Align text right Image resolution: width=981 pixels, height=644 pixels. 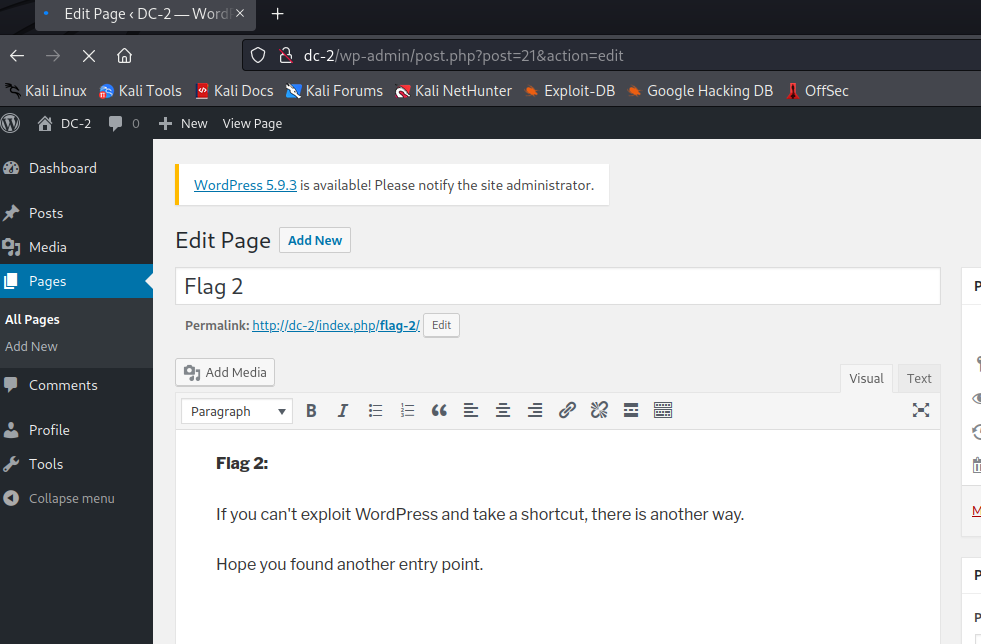coord(535,411)
